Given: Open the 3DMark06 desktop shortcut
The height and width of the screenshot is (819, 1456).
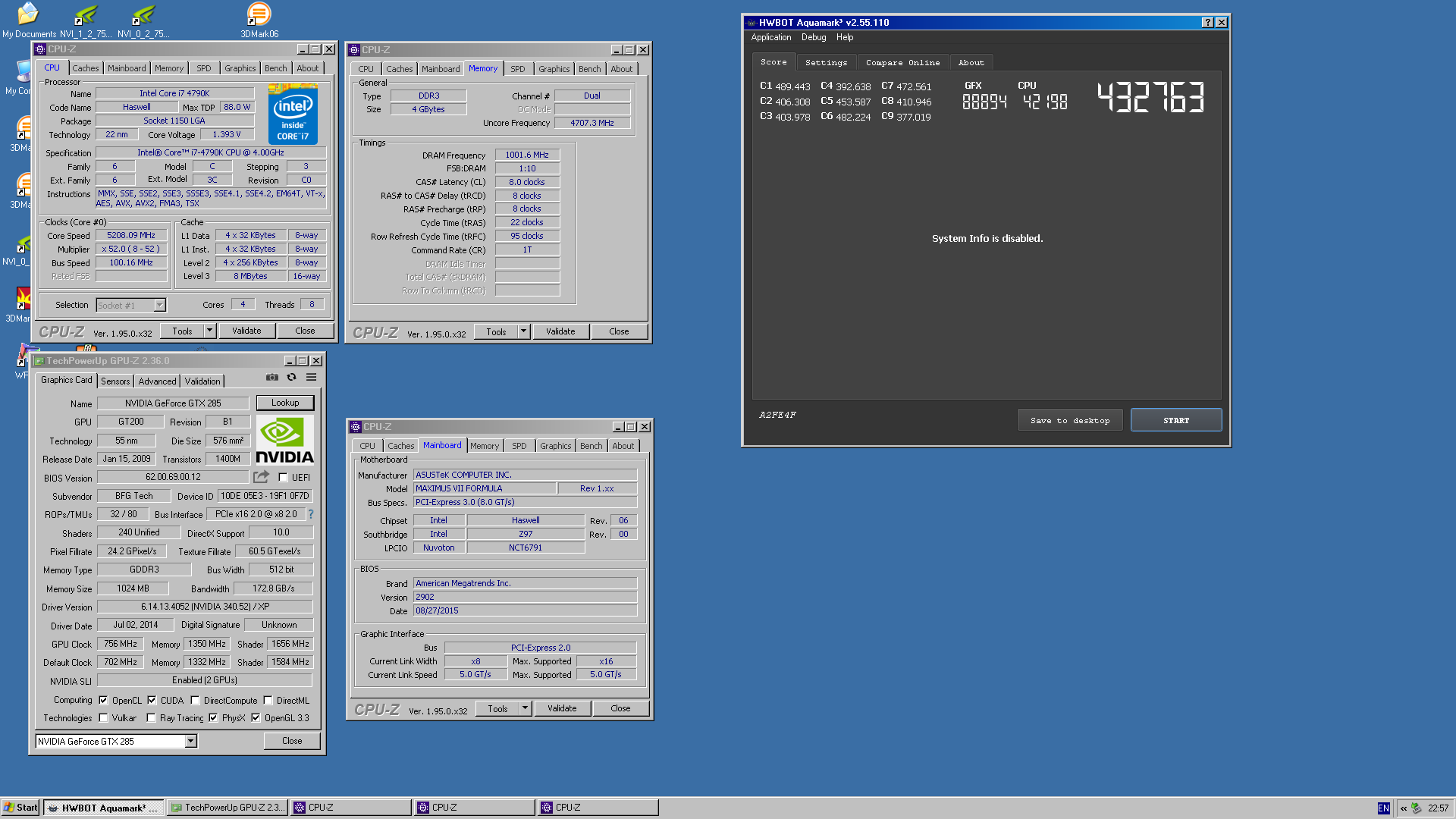Looking at the screenshot, I should click(259, 19).
